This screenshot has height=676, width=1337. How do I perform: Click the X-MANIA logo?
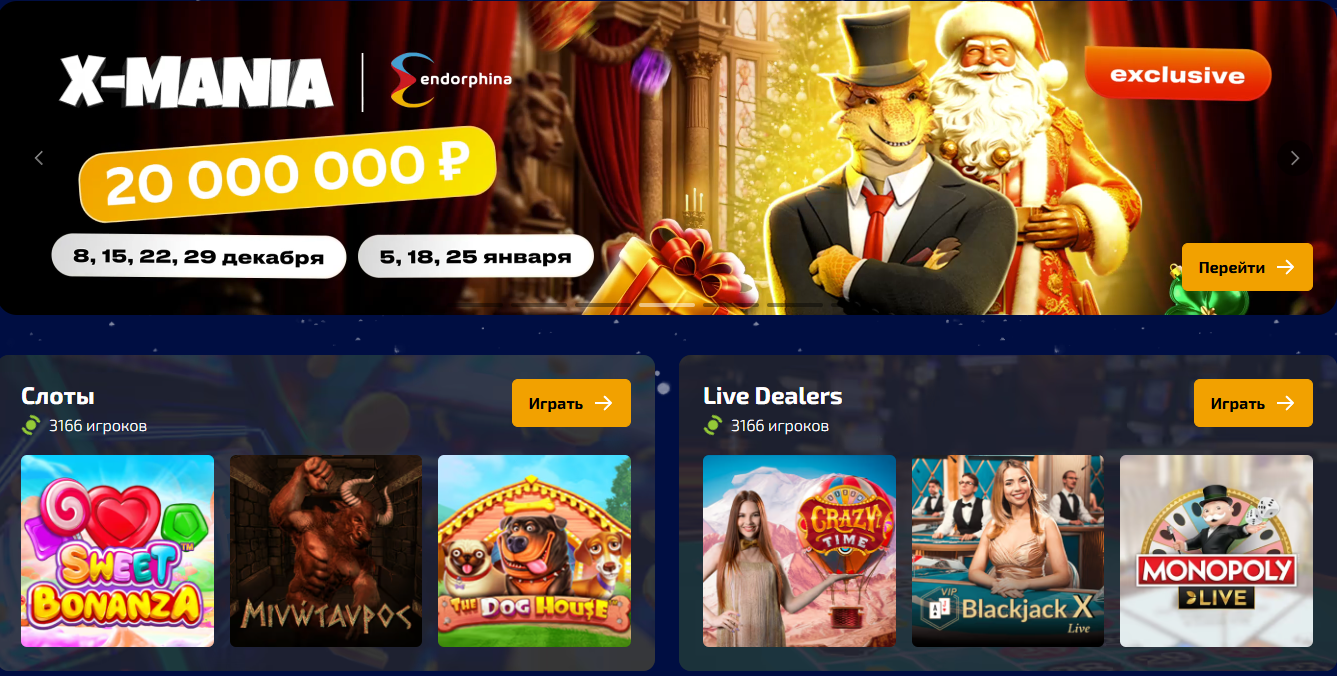(x=196, y=82)
